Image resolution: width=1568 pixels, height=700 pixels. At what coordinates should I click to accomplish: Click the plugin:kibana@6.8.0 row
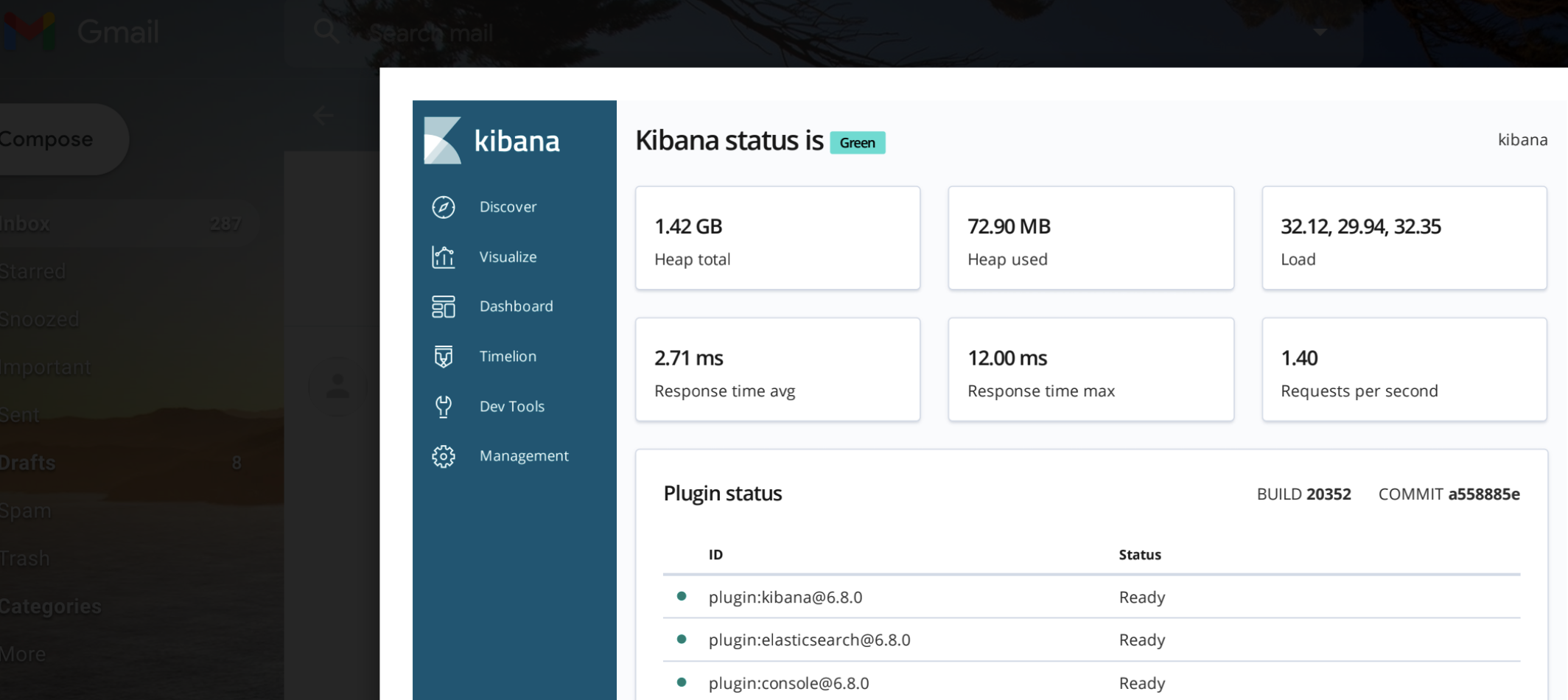(x=1091, y=597)
